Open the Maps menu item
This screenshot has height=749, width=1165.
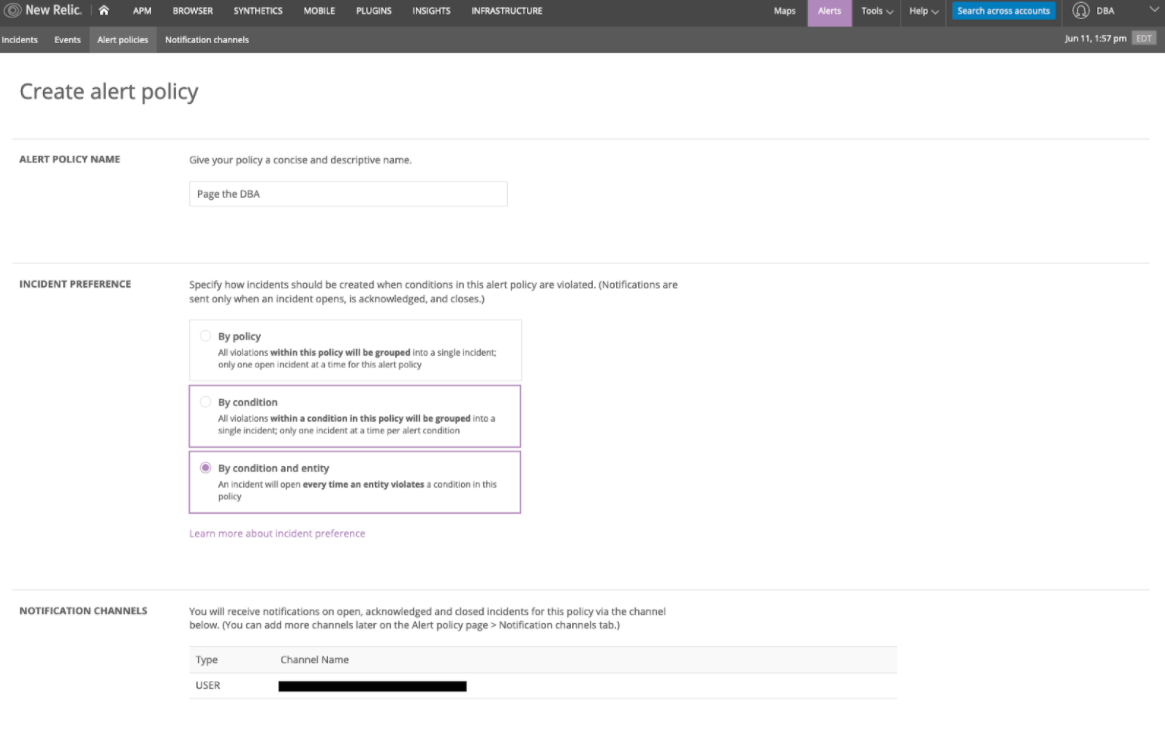(785, 11)
